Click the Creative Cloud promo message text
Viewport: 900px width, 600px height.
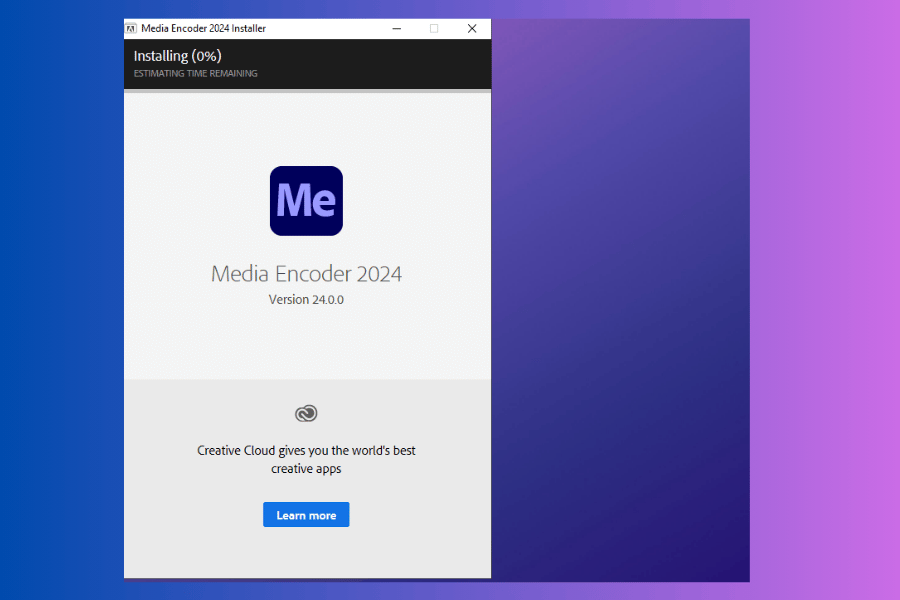[x=306, y=459]
